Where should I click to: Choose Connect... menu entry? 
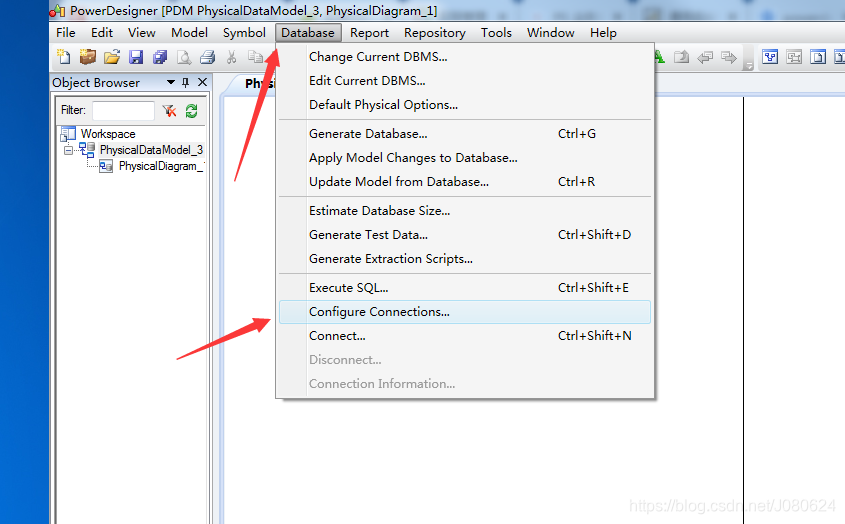pyautogui.click(x=465, y=336)
